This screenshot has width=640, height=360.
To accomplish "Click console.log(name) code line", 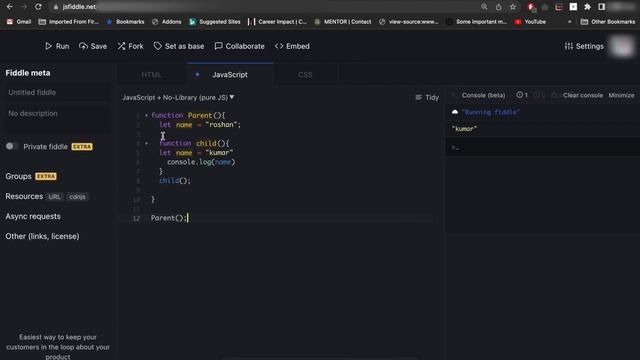I will coord(201,162).
